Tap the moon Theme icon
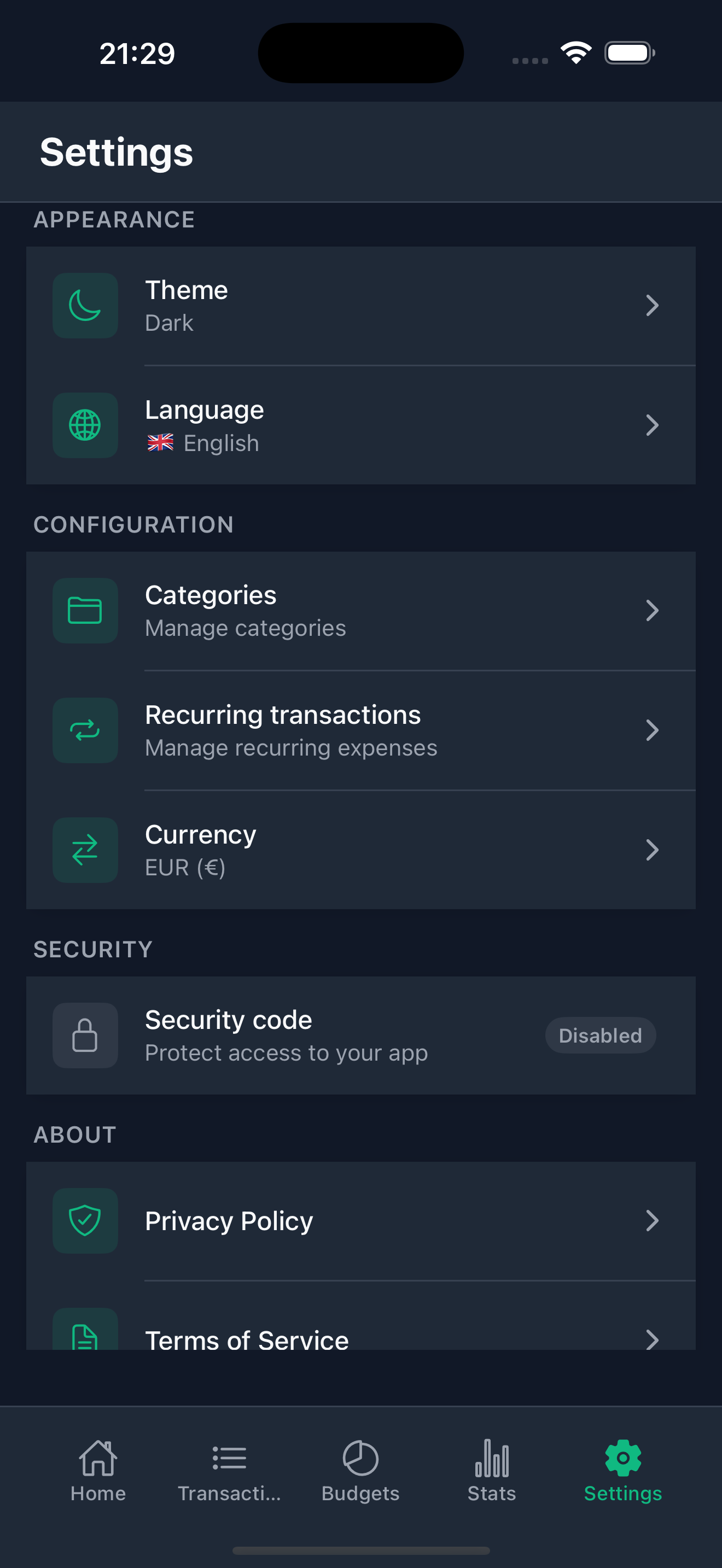The height and width of the screenshot is (1568, 722). pyautogui.click(x=85, y=306)
